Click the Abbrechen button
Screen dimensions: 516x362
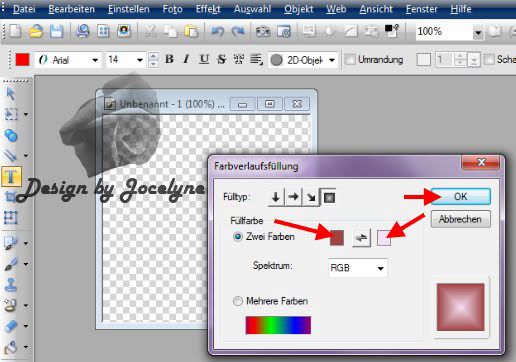tap(460, 219)
